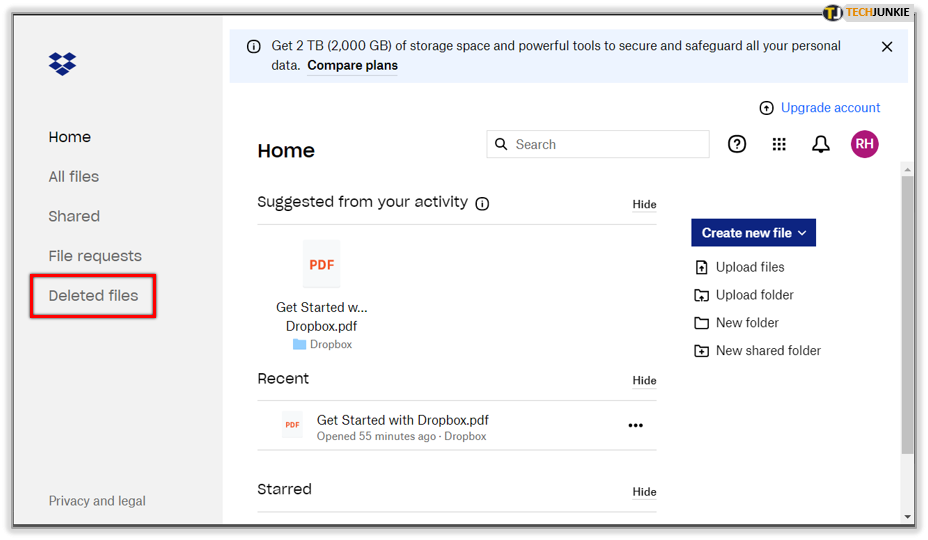
Task: Click the vertical scrollbar thumb
Action: 907,314
